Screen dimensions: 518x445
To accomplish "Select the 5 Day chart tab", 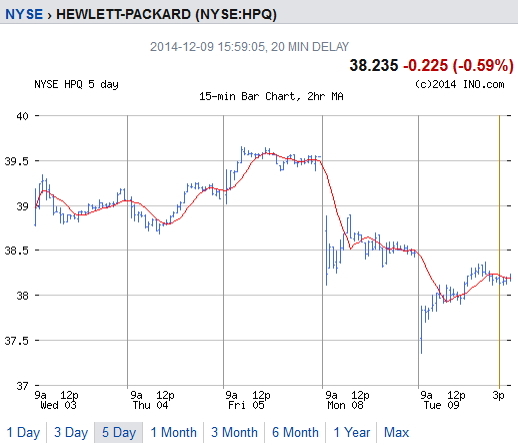I will pyautogui.click(x=119, y=432).
